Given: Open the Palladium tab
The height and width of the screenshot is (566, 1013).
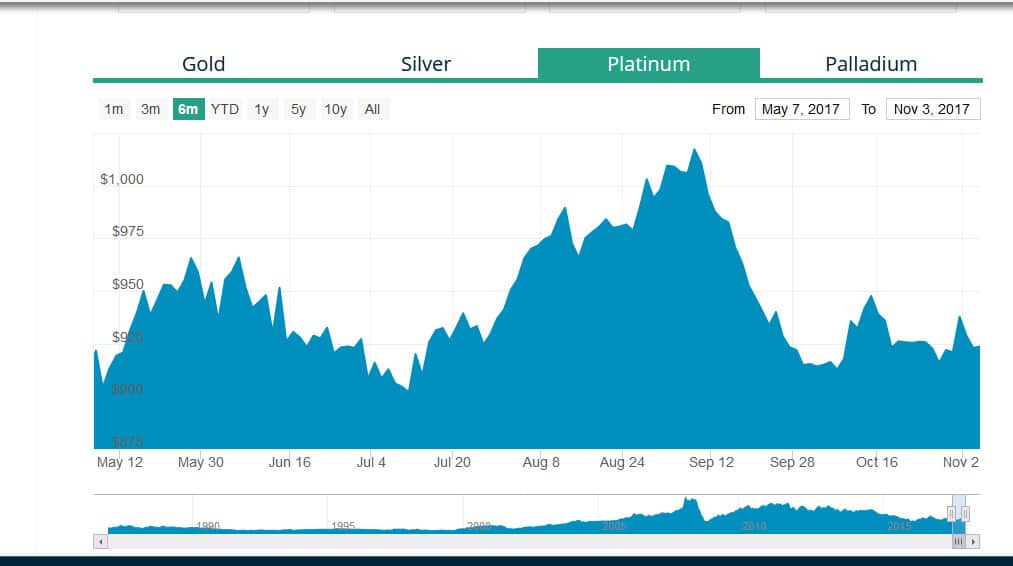Looking at the screenshot, I should (871, 64).
